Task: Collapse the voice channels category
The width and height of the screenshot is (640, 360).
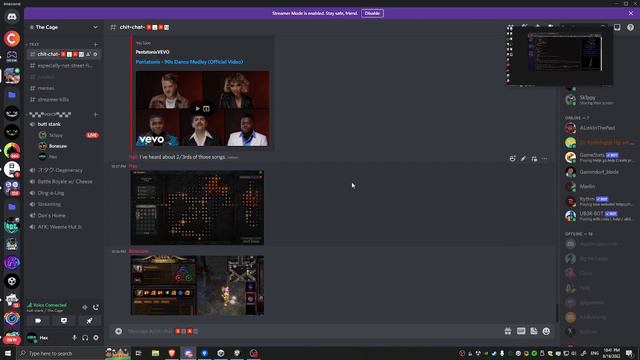Action: (x=50, y=114)
